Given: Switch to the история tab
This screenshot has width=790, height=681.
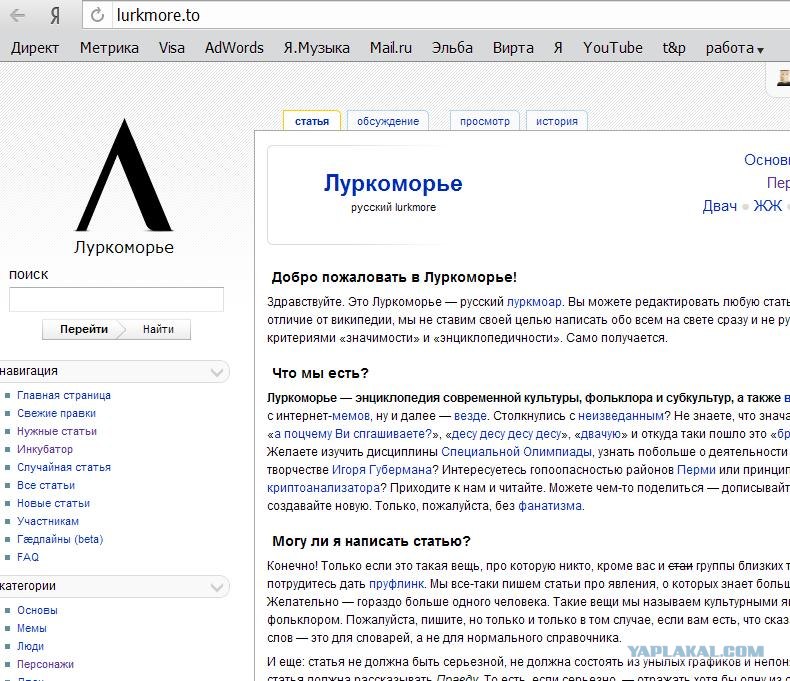Looking at the screenshot, I should [557, 121].
